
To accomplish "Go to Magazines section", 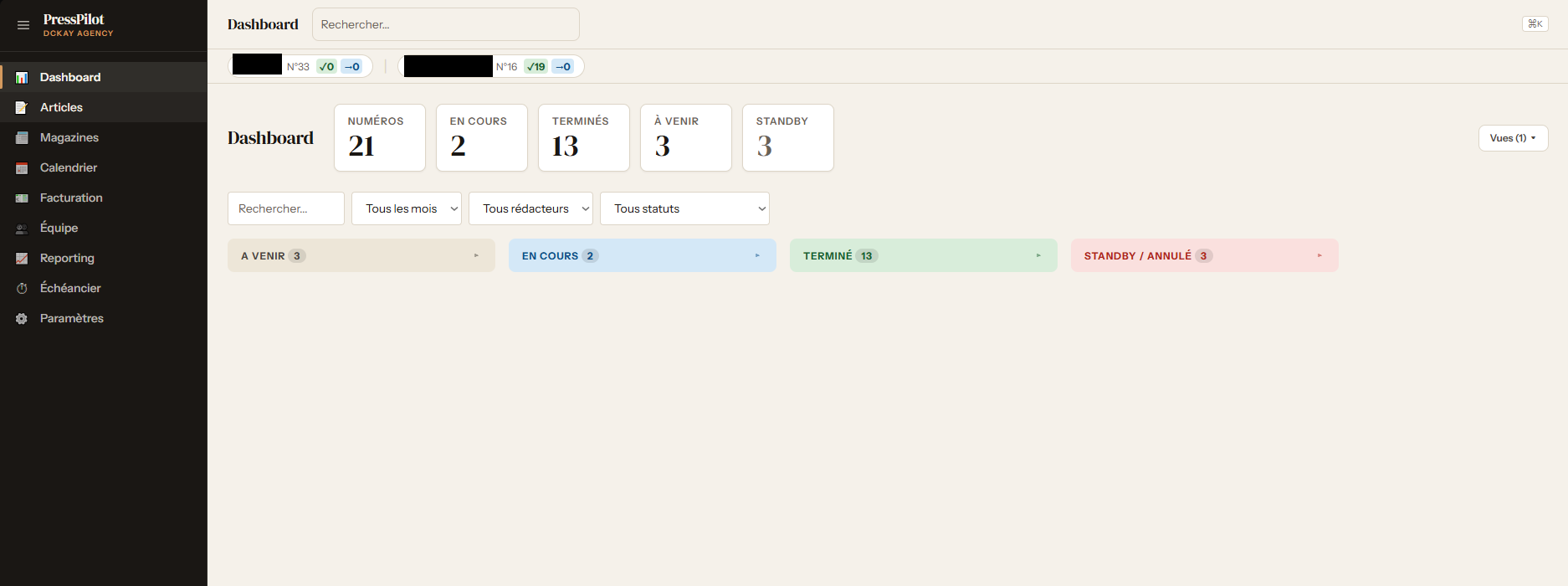I will 104,137.
